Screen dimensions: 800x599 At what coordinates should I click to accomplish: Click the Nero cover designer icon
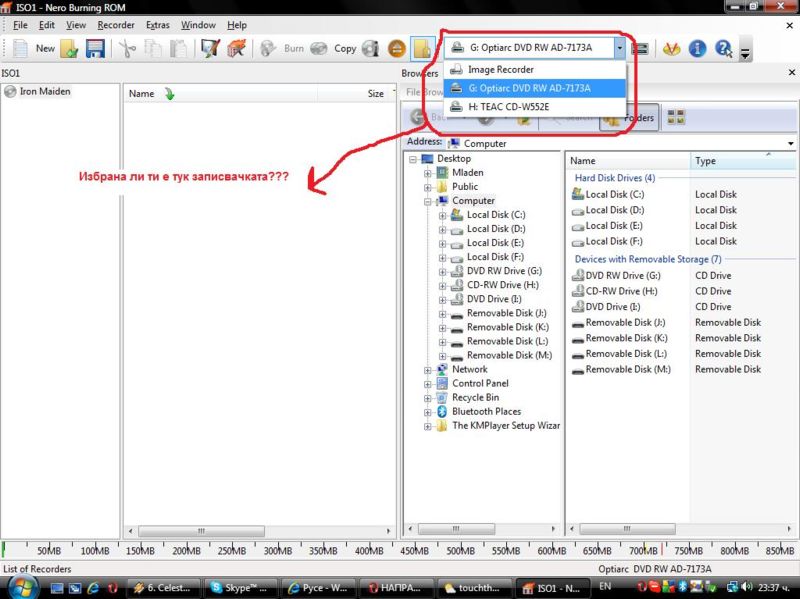click(x=671, y=49)
